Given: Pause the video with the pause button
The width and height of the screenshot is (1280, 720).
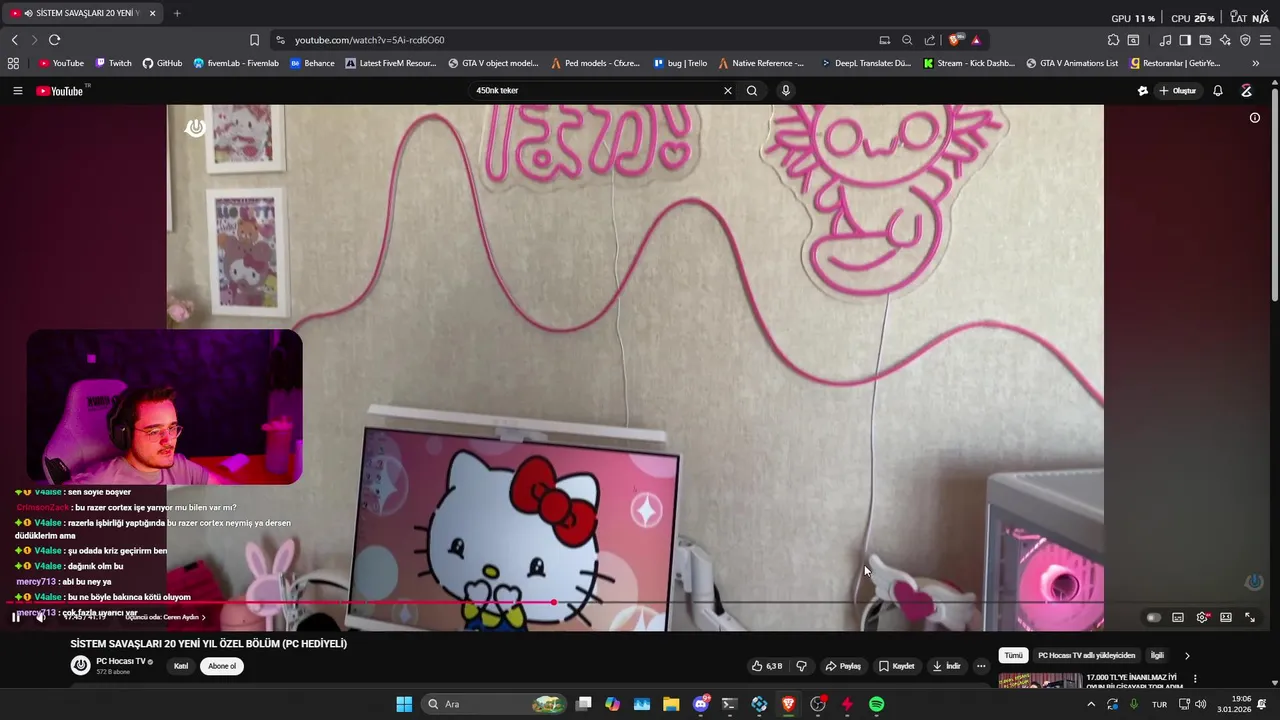Looking at the screenshot, I should pos(16,617).
